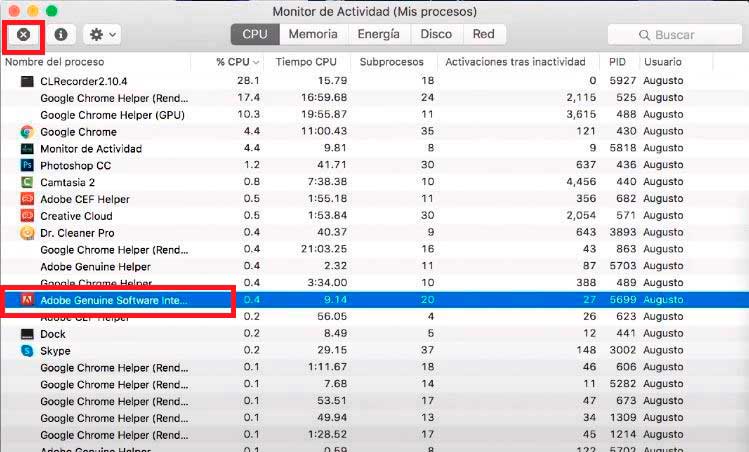
Task: Select Google Chrome Helper row with PID 606
Action: click(374, 367)
